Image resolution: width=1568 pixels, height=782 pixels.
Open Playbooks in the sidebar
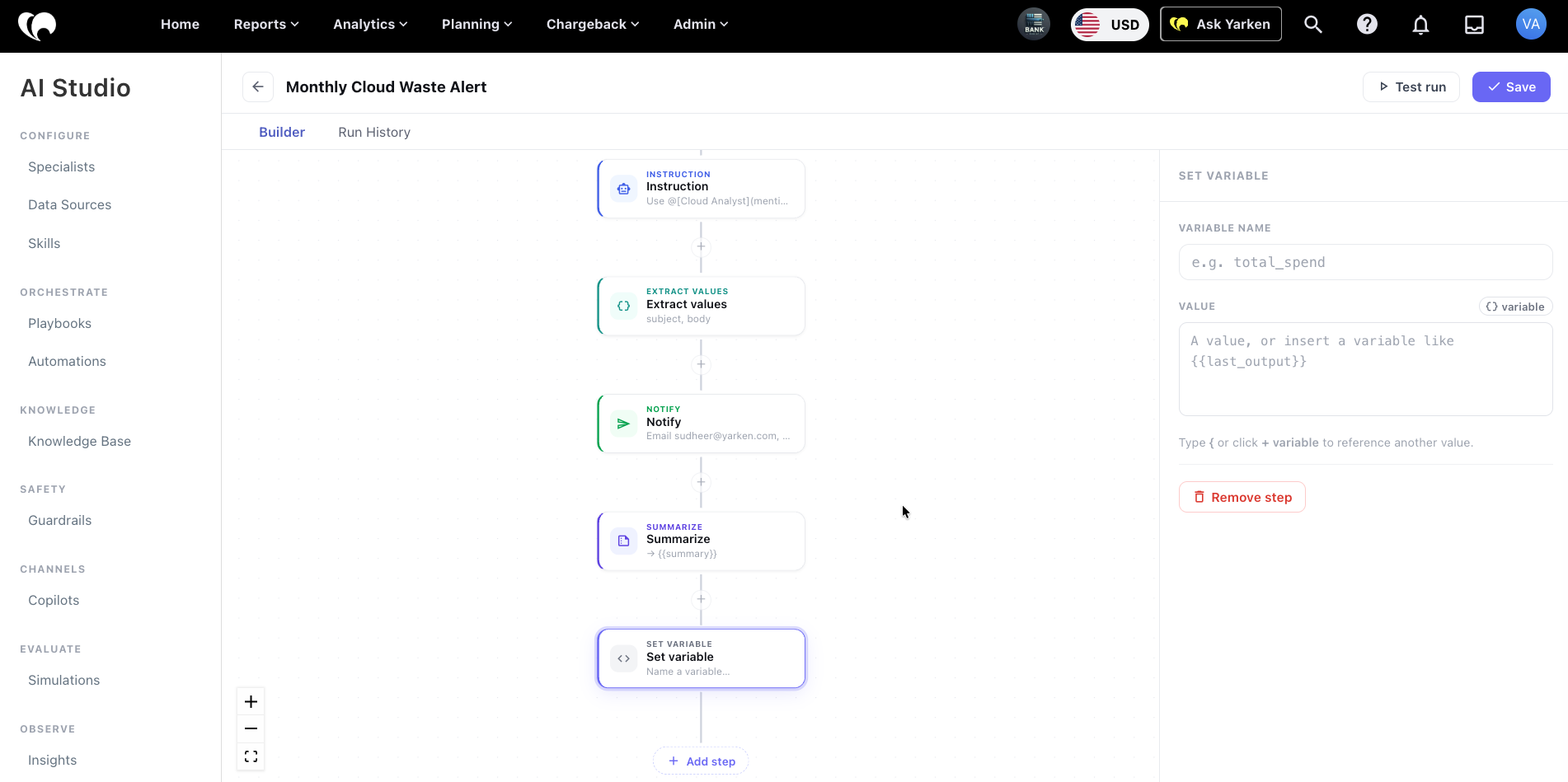[59, 323]
